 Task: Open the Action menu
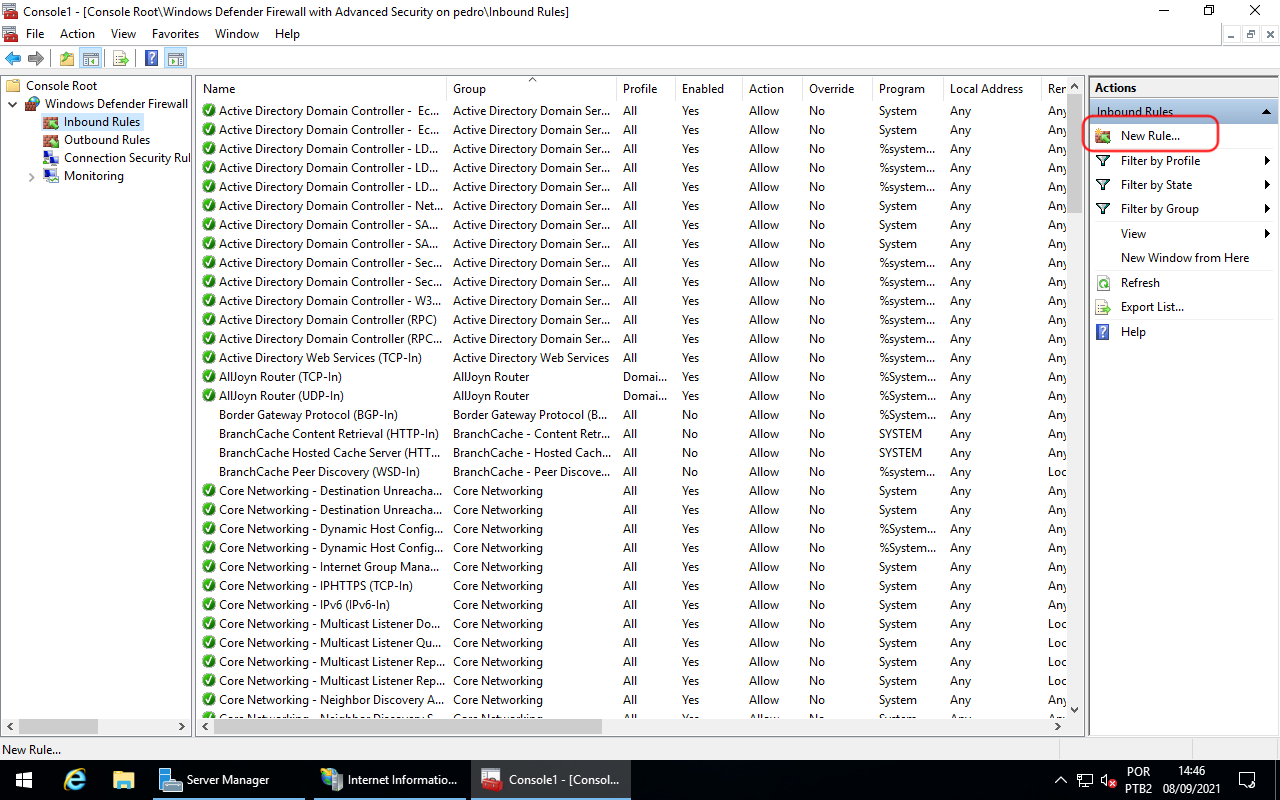77,34
